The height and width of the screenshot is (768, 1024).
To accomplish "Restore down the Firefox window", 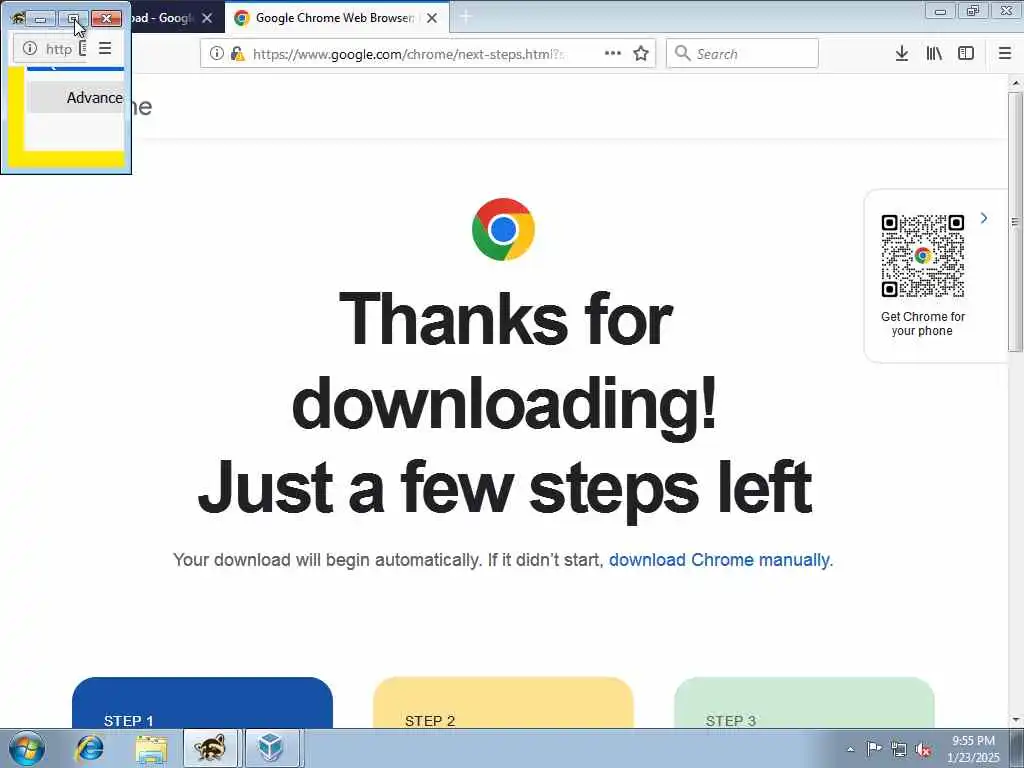I will click(x=973, y=10).
